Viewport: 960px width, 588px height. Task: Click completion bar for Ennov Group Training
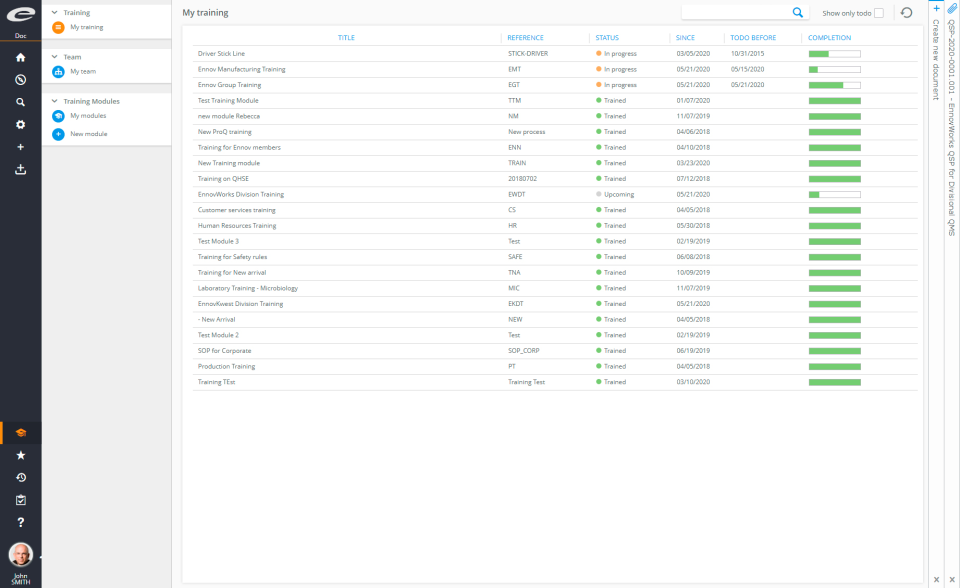(834, 85)
